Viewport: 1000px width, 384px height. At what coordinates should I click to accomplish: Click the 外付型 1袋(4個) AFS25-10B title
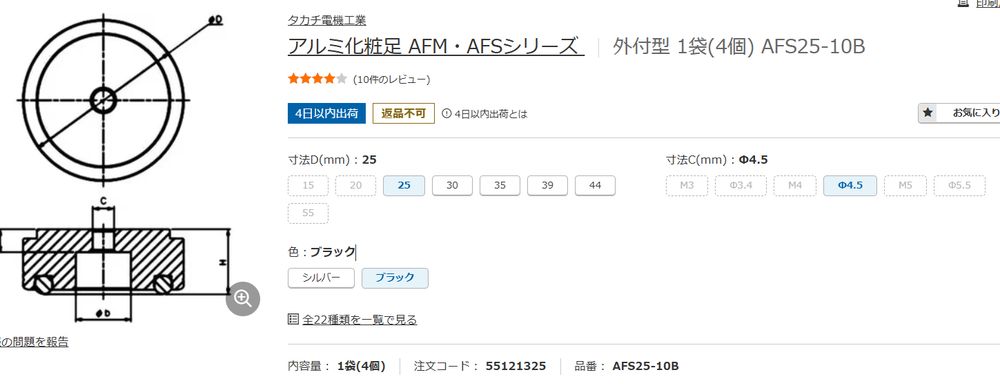pos(739,47)
